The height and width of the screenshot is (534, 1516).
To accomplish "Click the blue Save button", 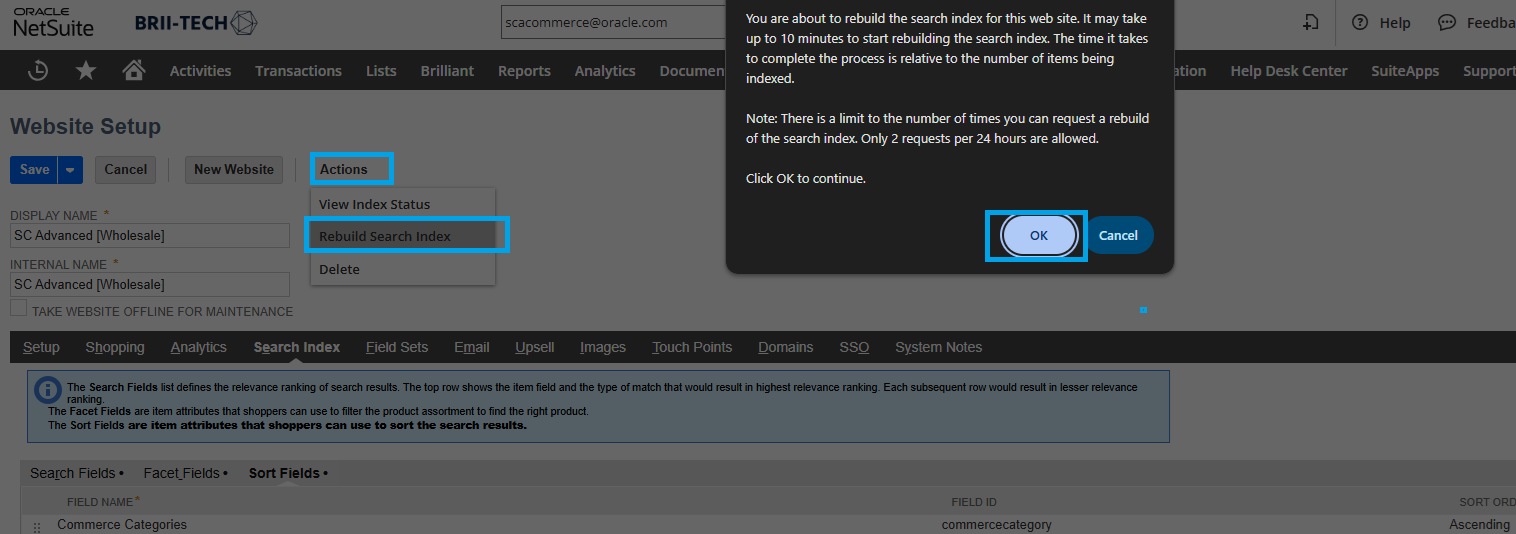I will pyautogui.click(x=34, y=169).
